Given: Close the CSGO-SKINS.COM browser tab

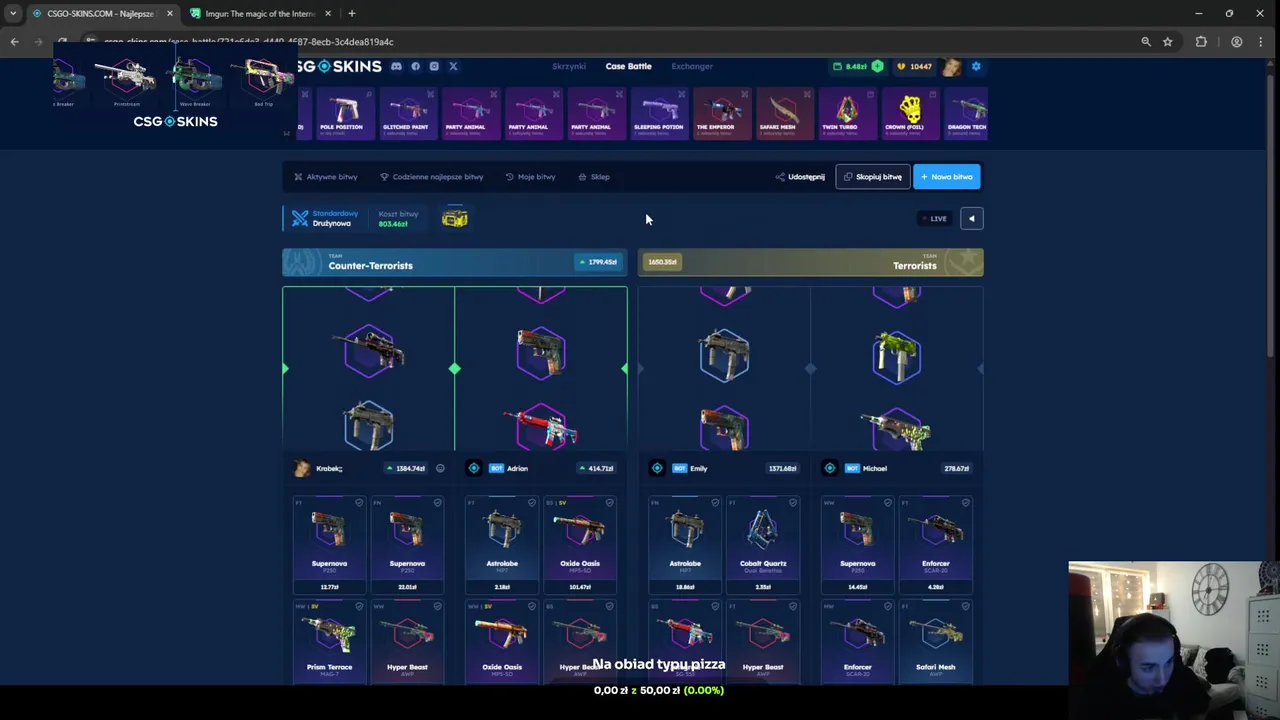Looking at the screenshot, I should click(169, 14).
